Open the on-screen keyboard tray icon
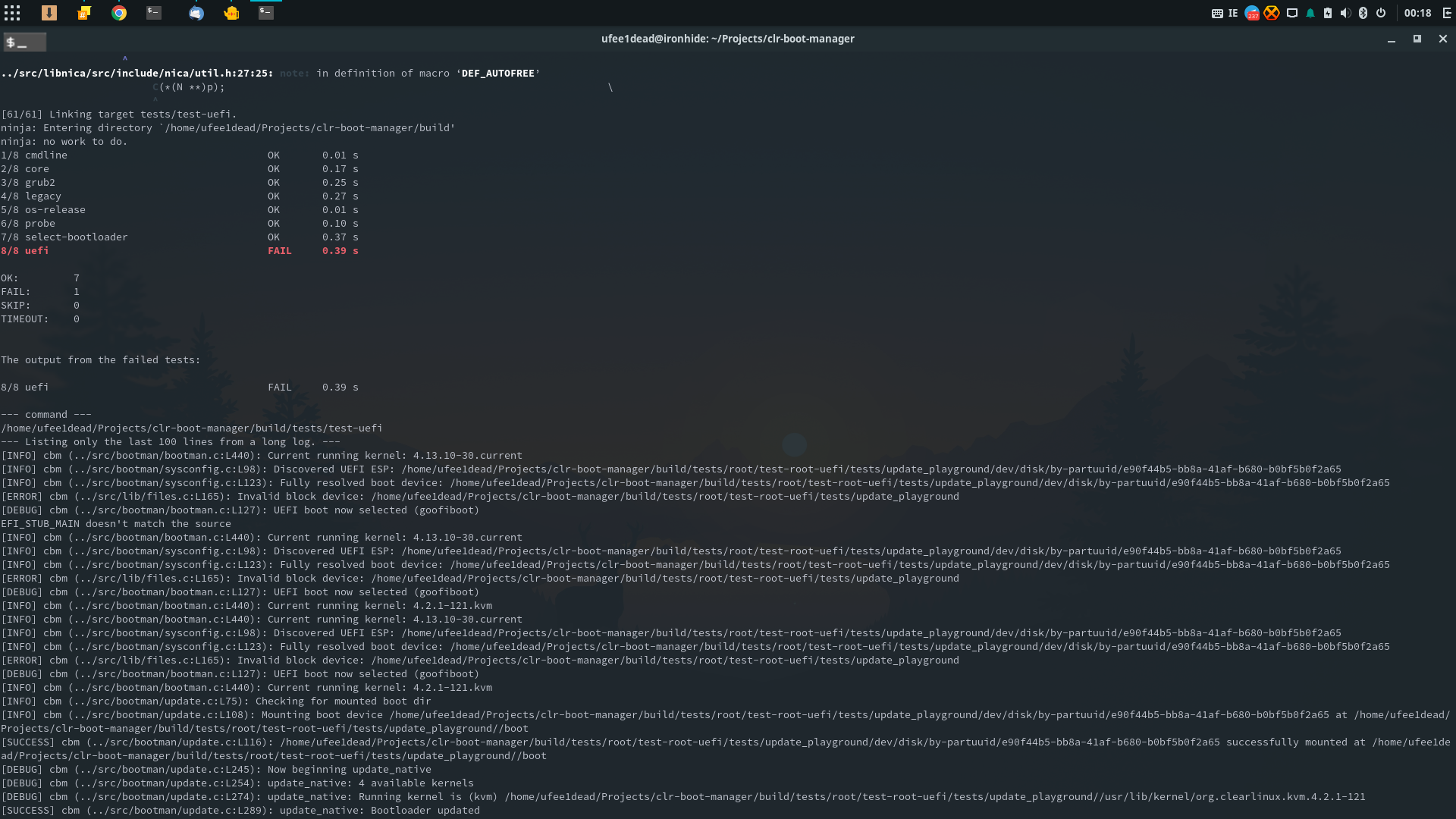Viewport: 1456px width, 819px height. [x=1217, y=13]
